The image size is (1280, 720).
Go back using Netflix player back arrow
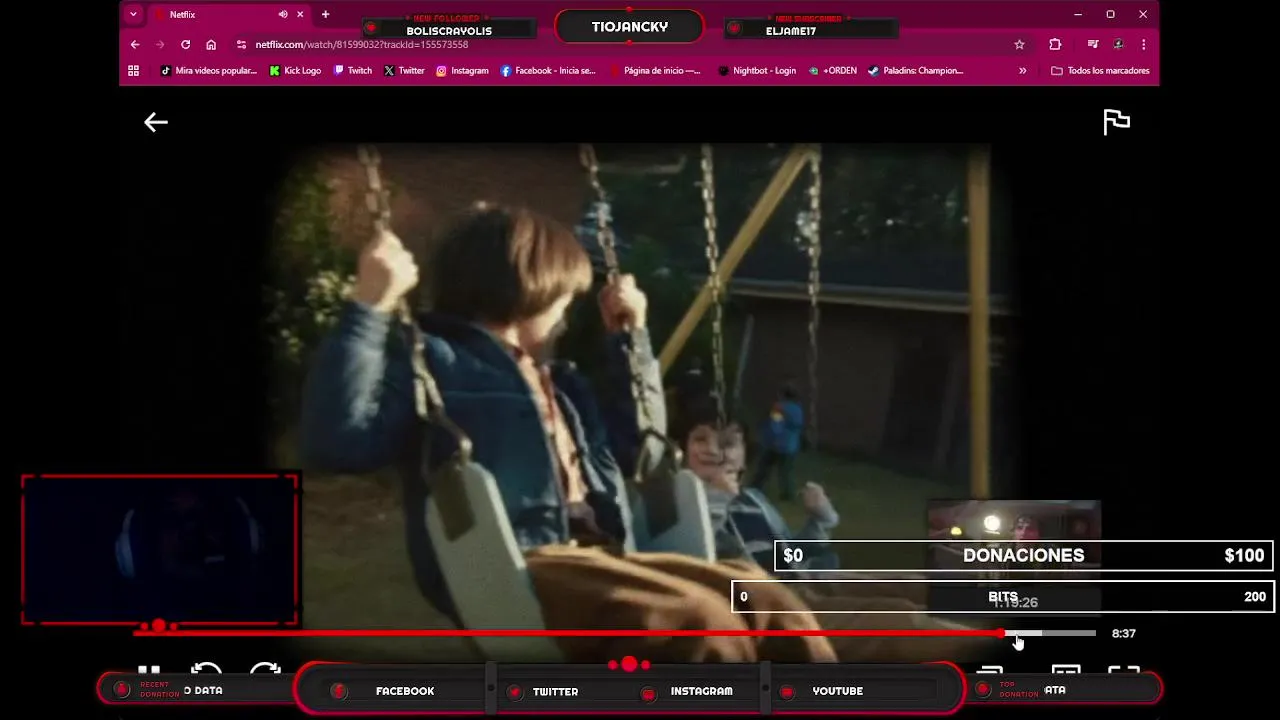pyautogui.click(x=155, y=122)
